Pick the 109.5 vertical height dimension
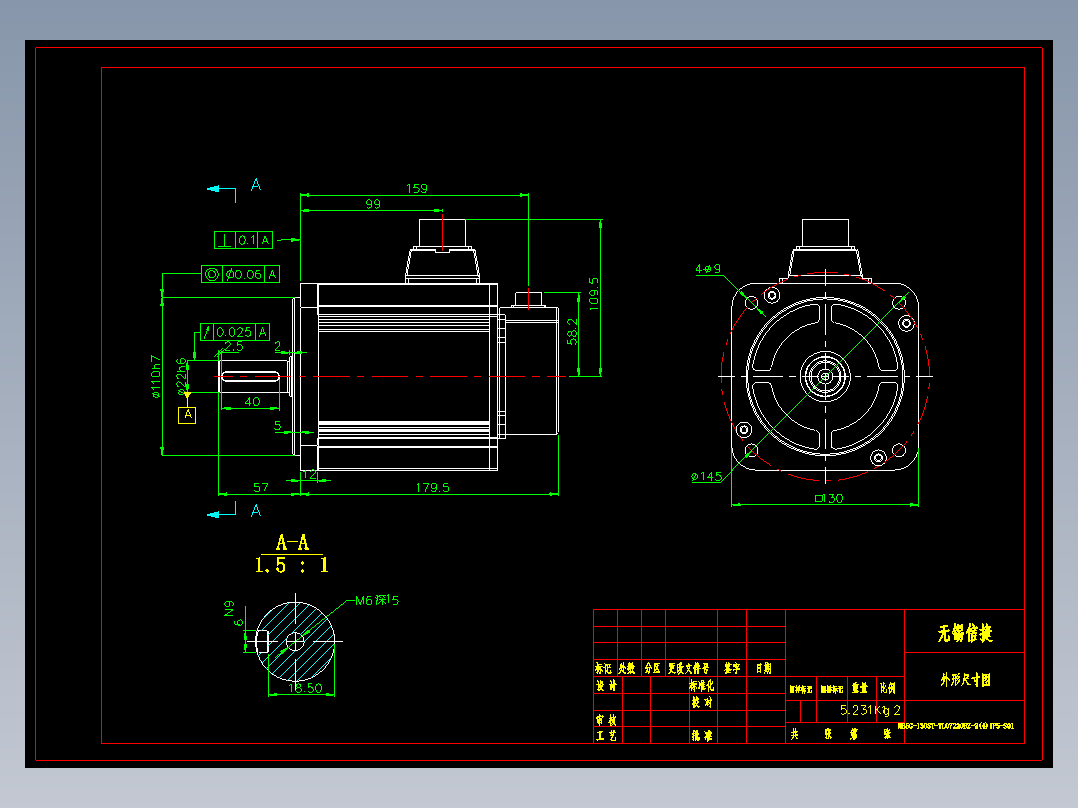Image resolution: width=1078 pixels, height=808 pixels. [x=594, y=294]
